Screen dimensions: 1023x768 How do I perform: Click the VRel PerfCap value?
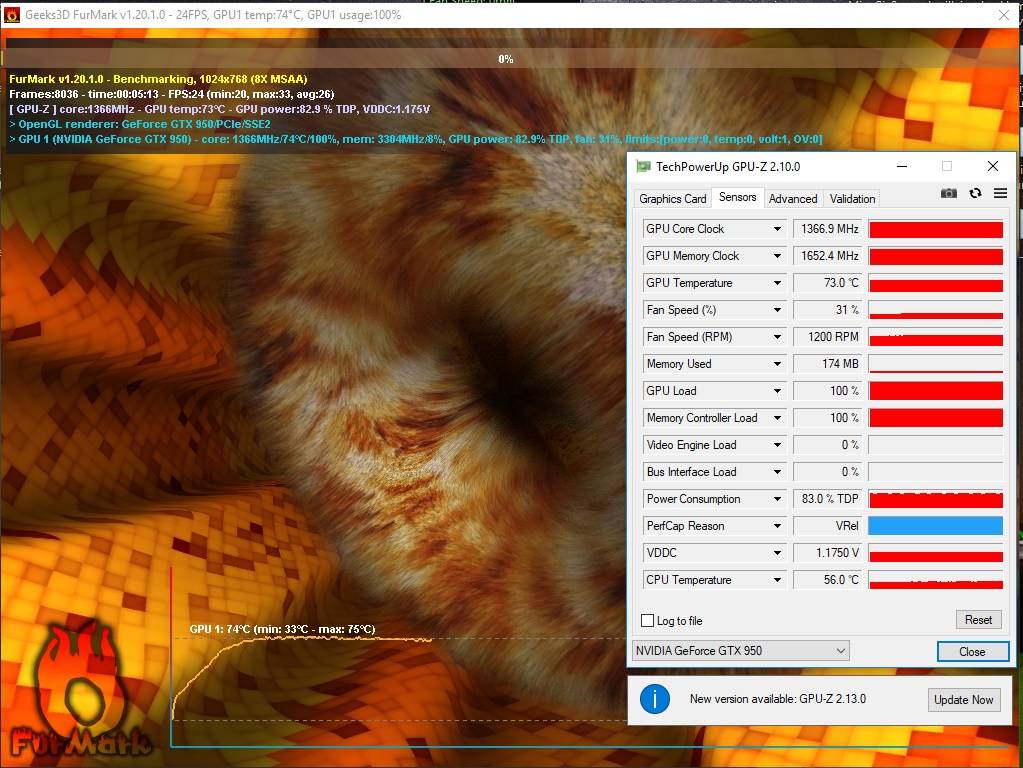[827, 526]
